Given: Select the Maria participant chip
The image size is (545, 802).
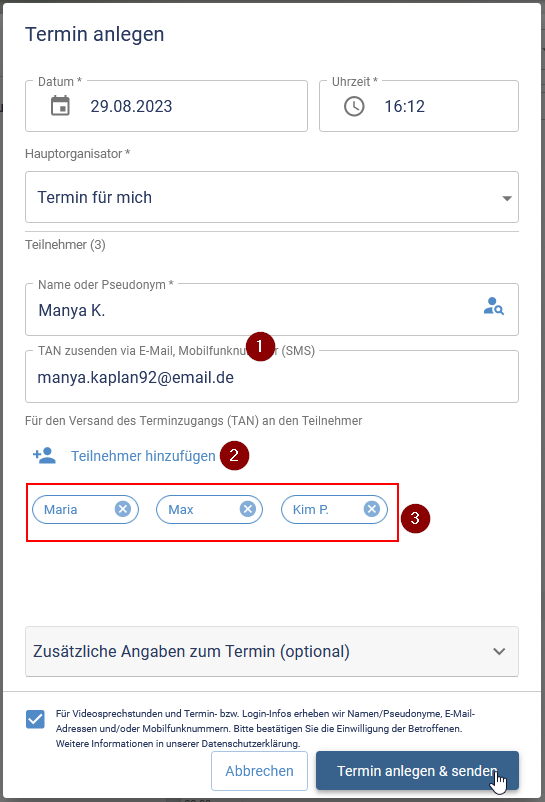Looking at the screenshot, I should [85, 509].
